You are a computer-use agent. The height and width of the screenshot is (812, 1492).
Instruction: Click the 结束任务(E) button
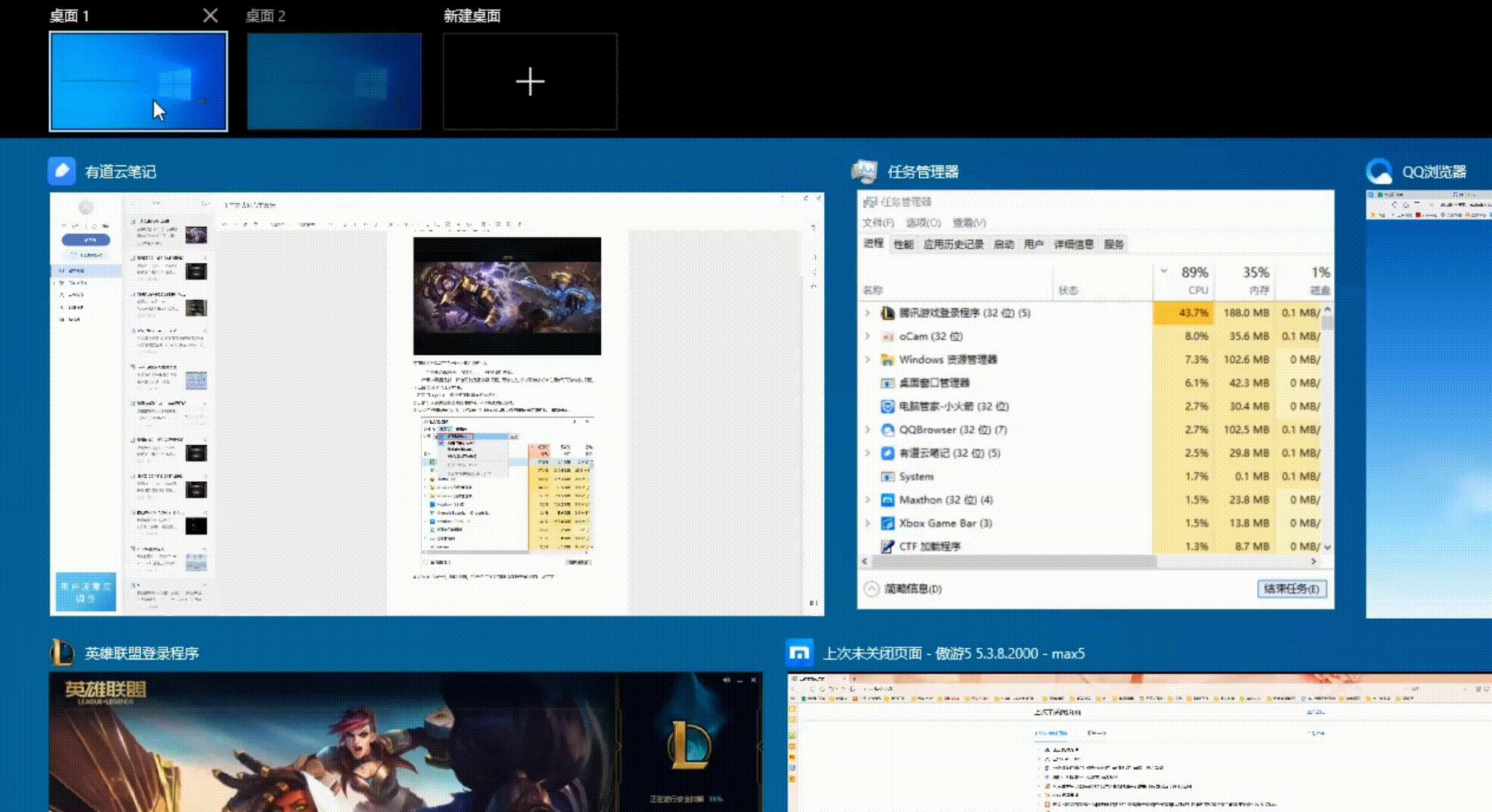[x=1292, y=589]
